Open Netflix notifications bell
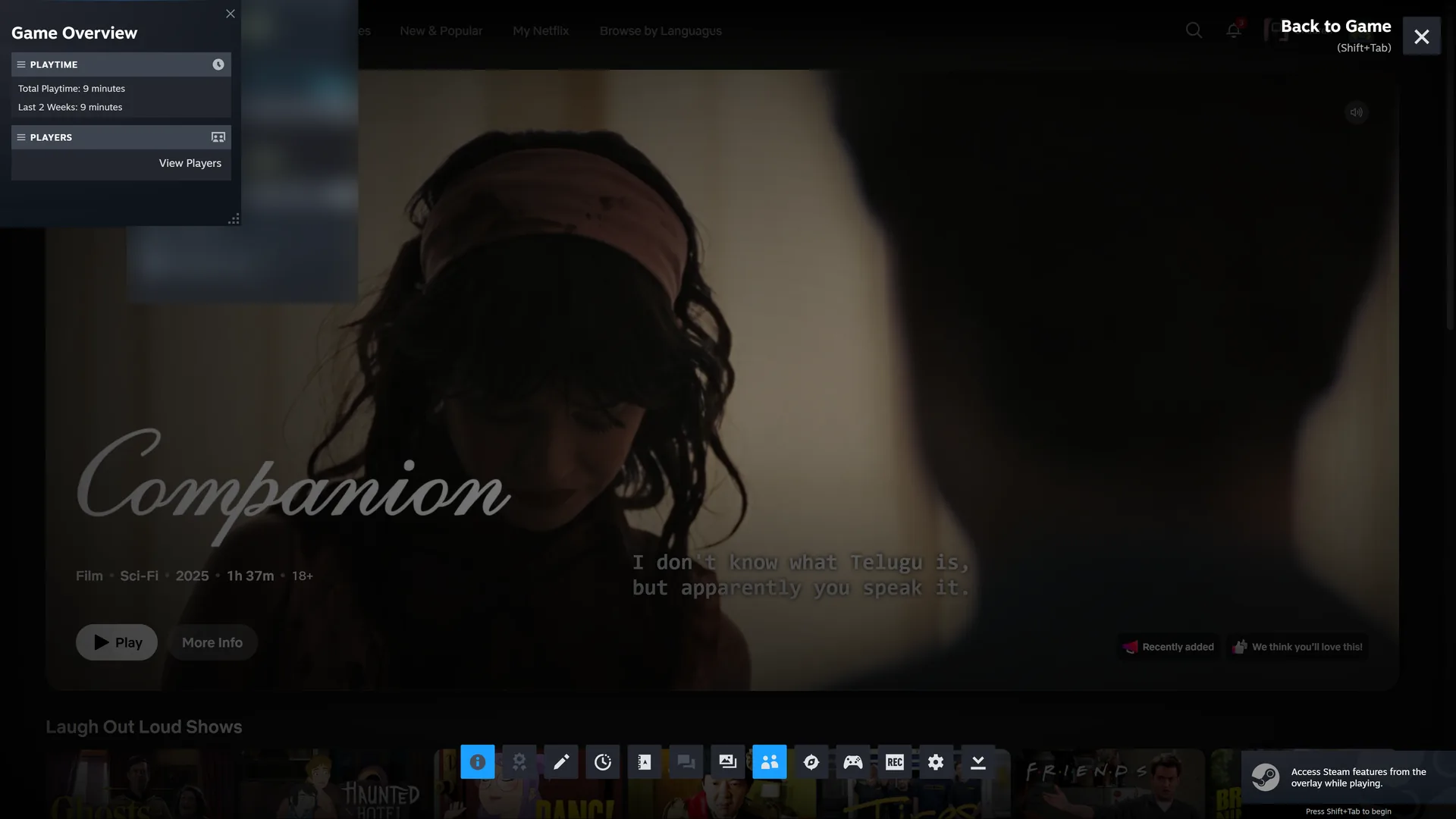This screenshot has width=1456, height=819. click(x=1234, y=30)
